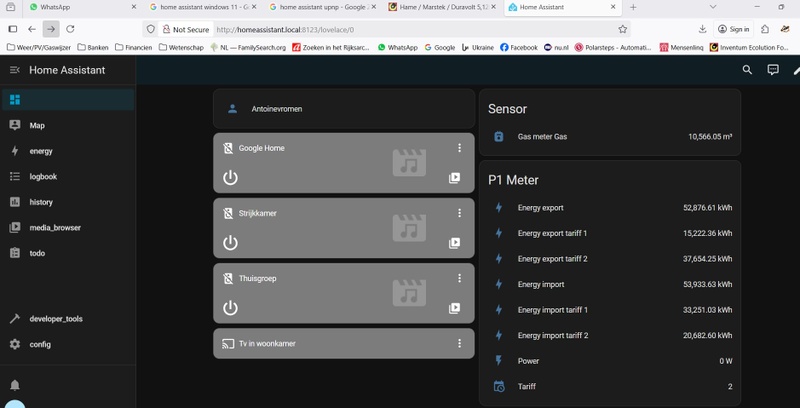The image size is (800, 408).
Task: Open the energy sidebar item
Action: coord(67,151)
